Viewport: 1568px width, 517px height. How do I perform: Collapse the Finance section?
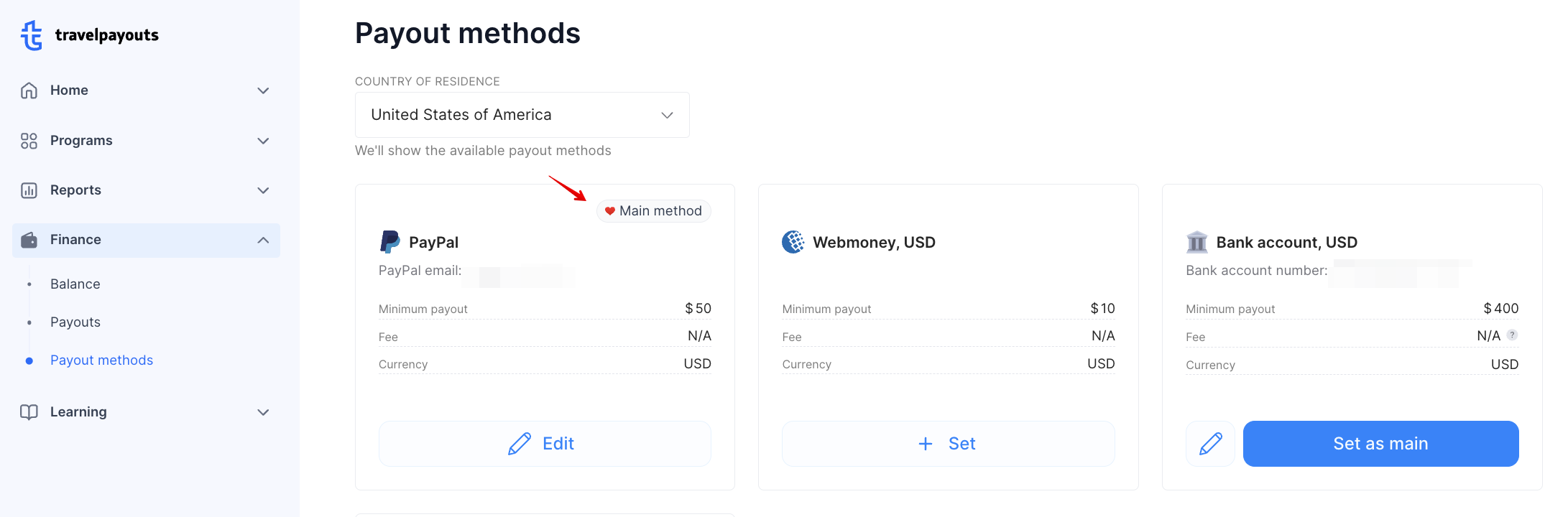(x=263, y=240)
